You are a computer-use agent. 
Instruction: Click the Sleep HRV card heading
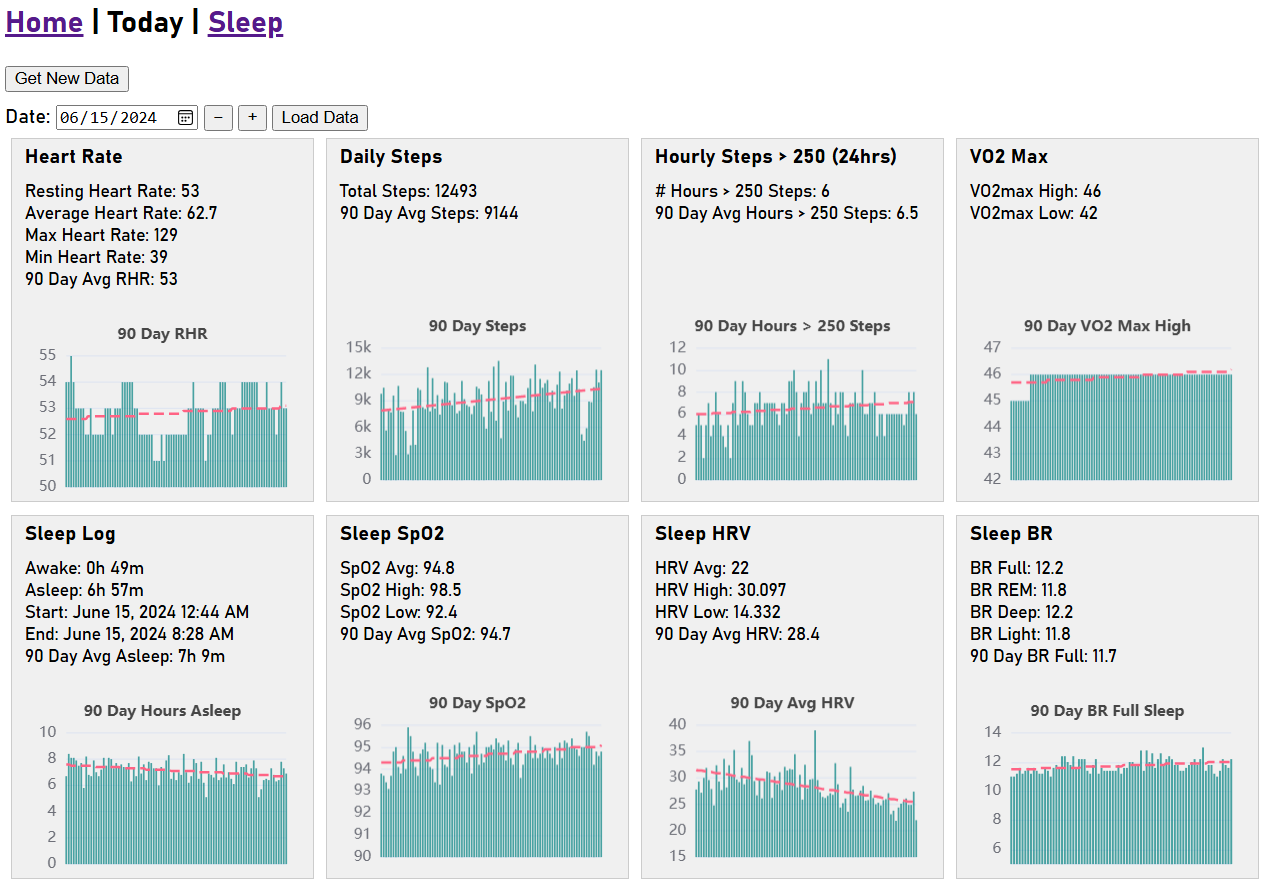[702, 534]
